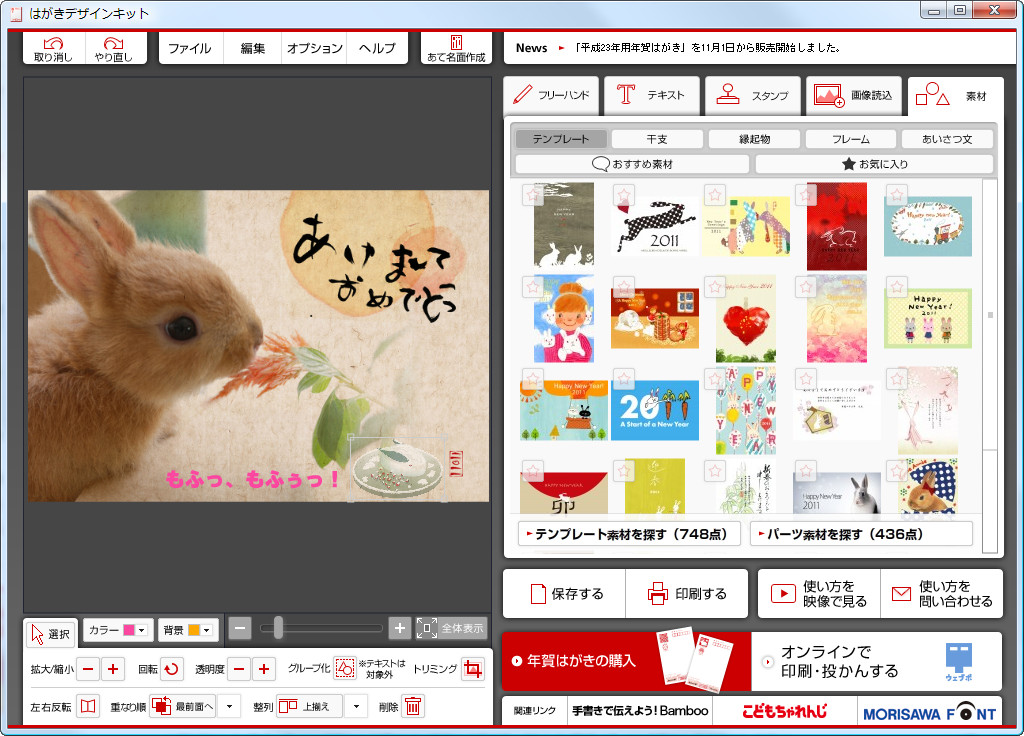Favorite the three white rabbits template
The height and width of the screenshot is (736, 1024).
(x=533, y=195)
